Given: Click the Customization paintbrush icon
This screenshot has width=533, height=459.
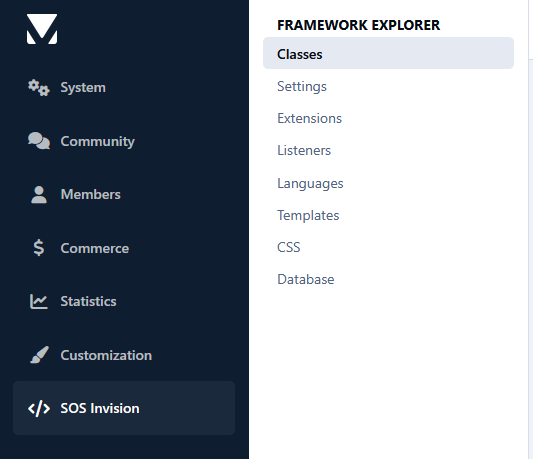Looking at the screenshot, I should coord(39,355).
